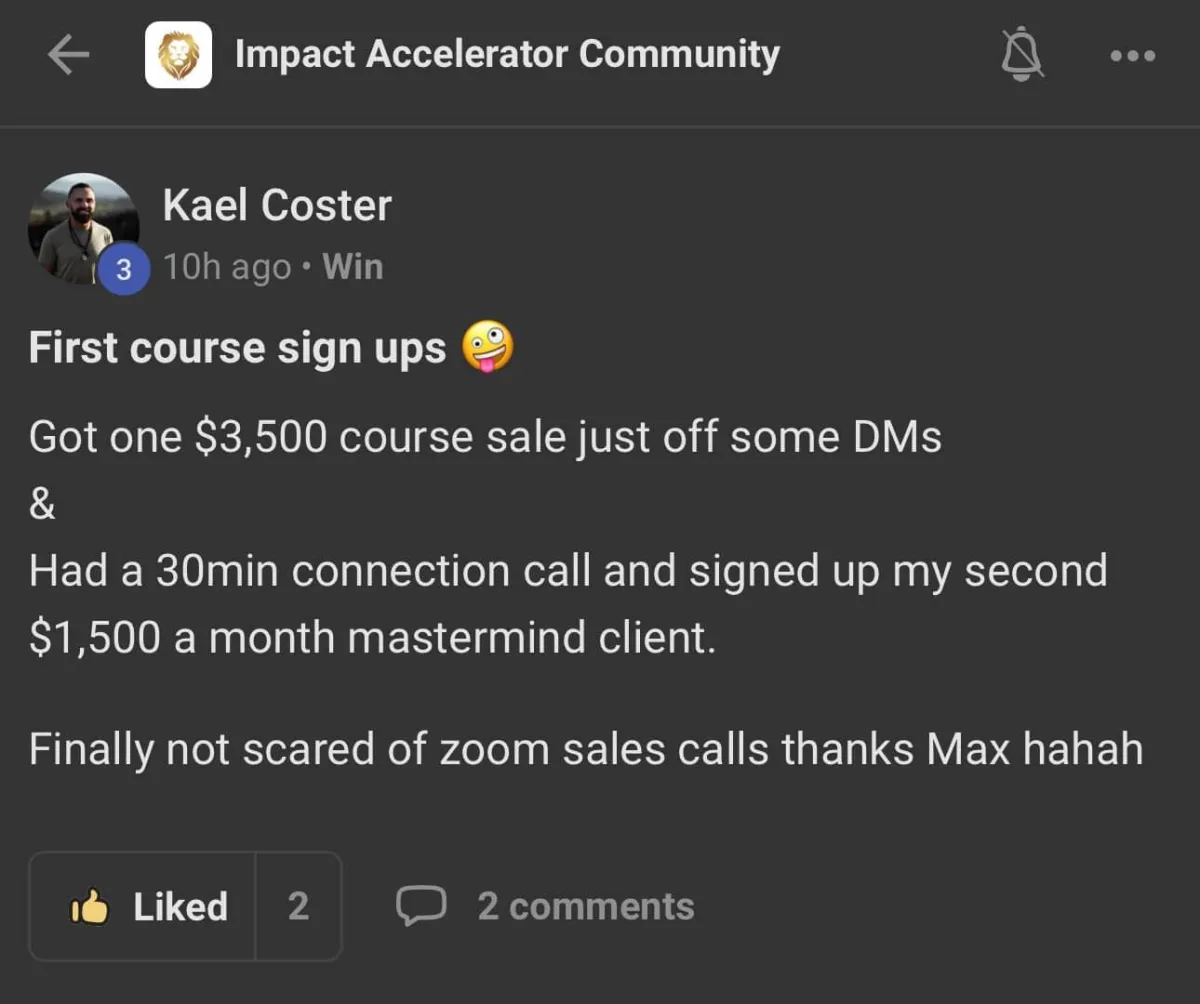Open the three-dot more options menu

point(1133,56)
